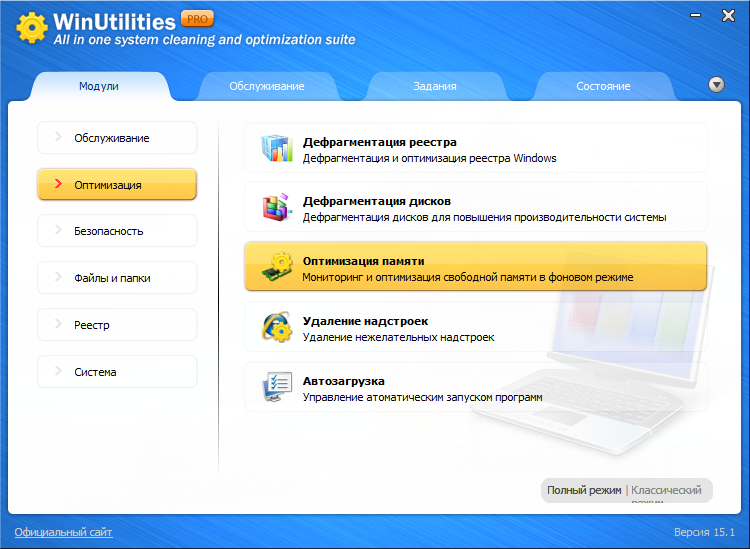Image resolution: width=750 pixels, height=549 pixels.
Task: Select the Файлы и папки category label
Action: (112, 278)
